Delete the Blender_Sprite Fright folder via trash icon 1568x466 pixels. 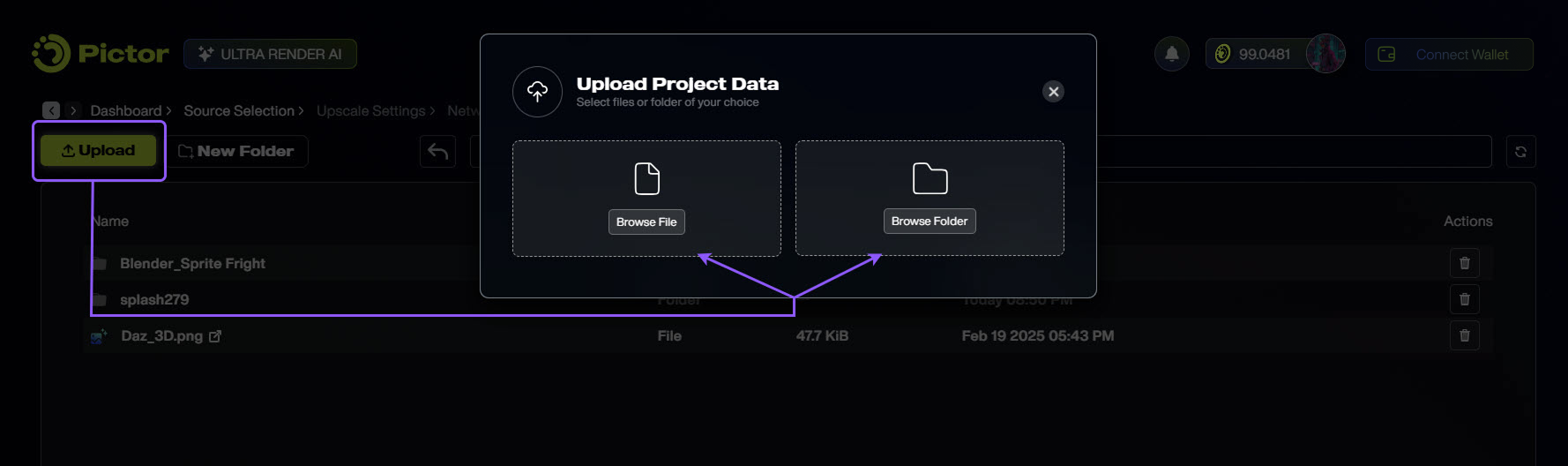coord(1464,263)
